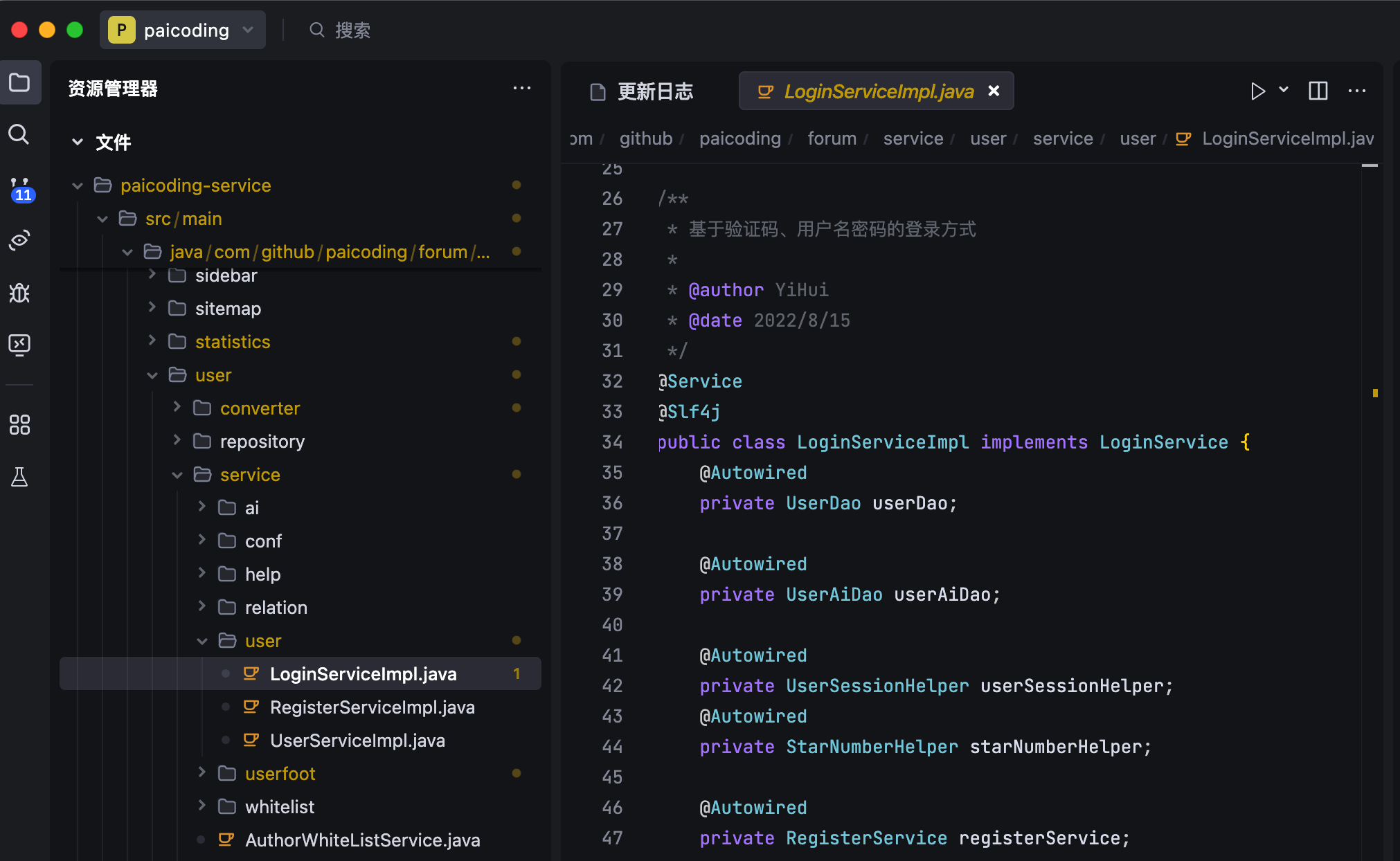Select RegisterServiceImpl.java in the file tree
Viewport: 1400px width, 861px height.
click(373, 707)
